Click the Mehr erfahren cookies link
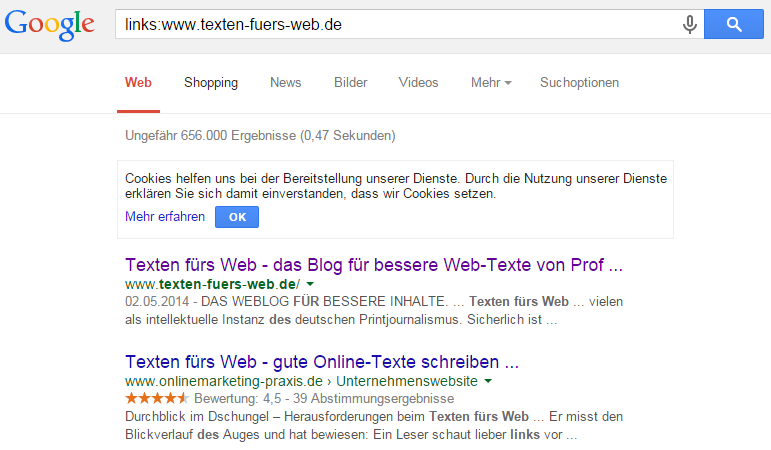Viewport: 771px width, 450px height. [165, 217]
